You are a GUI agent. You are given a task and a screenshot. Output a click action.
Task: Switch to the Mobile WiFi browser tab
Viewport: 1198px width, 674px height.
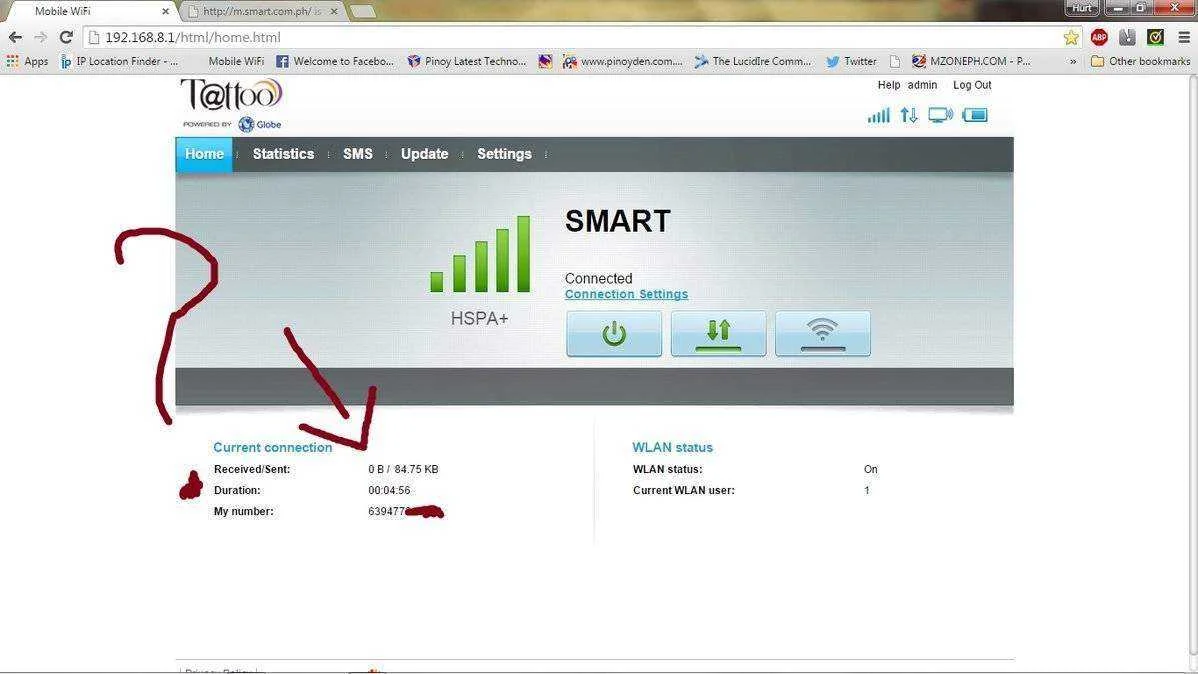90,11
